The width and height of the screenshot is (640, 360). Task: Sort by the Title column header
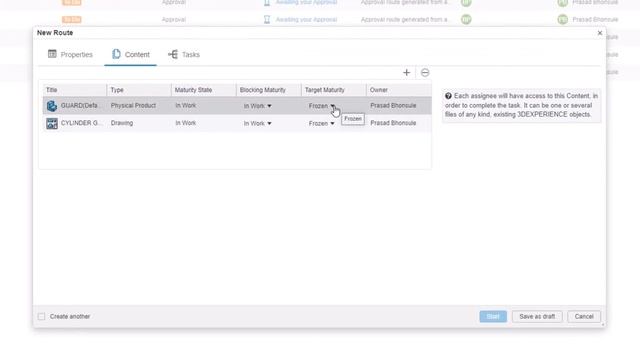pos(75,90)
